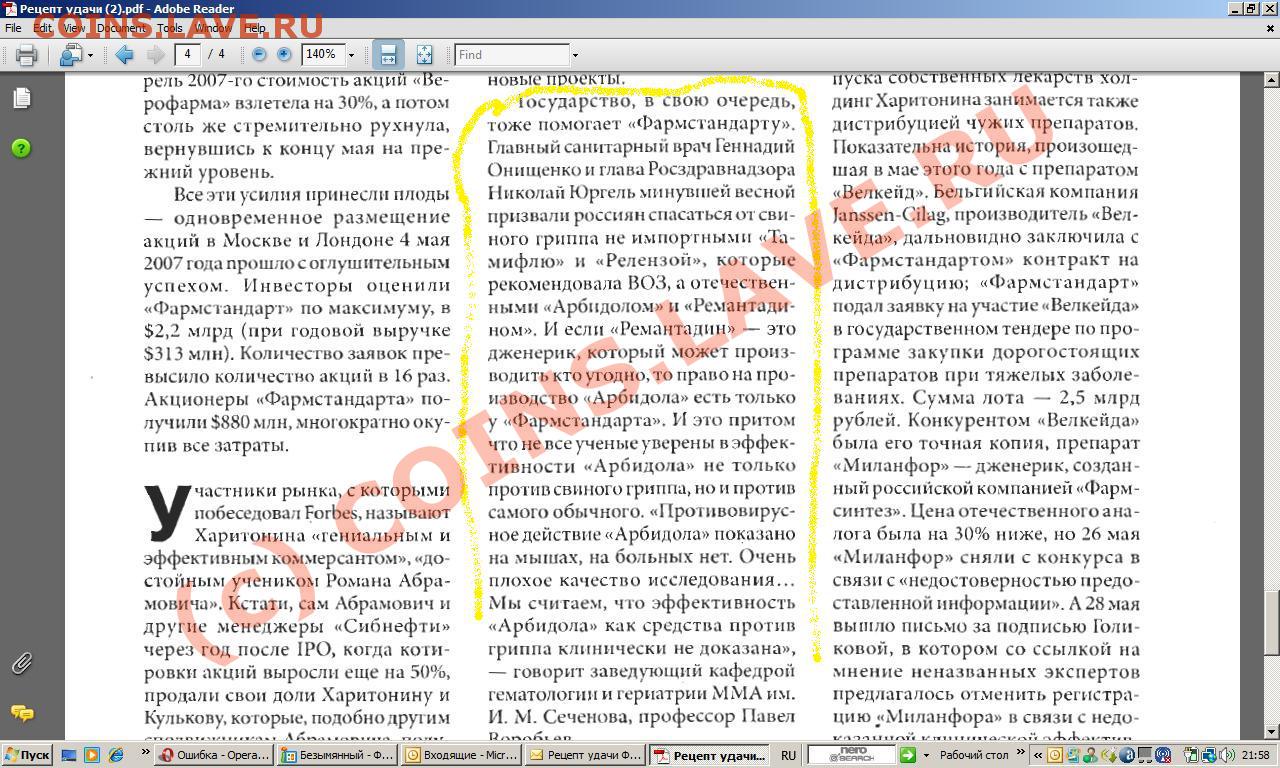Click the active Рецепт удачи PDF taskbar button
The width and height of the screenshot is (1280, 768).
coord(708,756)
